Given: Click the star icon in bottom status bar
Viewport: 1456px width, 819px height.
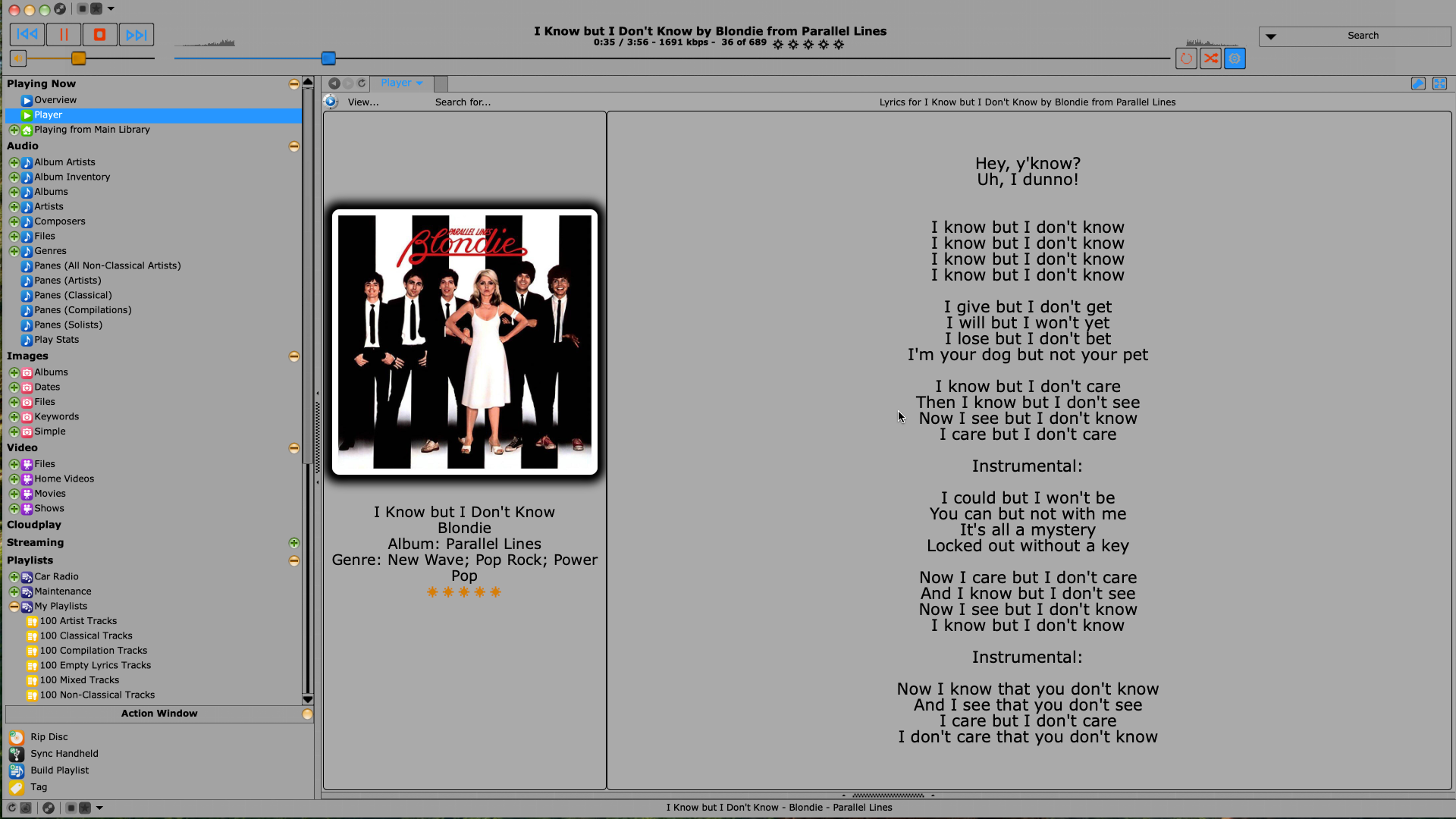Looking at the screenshot, I should pos(85,808).
